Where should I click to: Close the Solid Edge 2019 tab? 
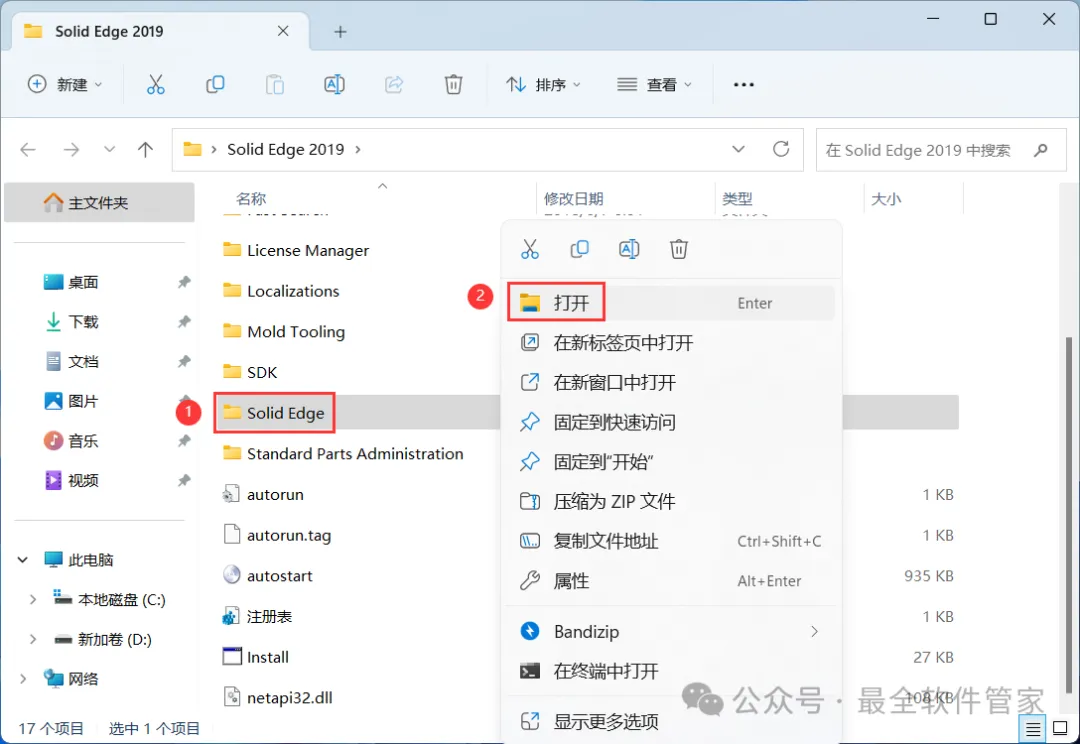click(283, 31)
